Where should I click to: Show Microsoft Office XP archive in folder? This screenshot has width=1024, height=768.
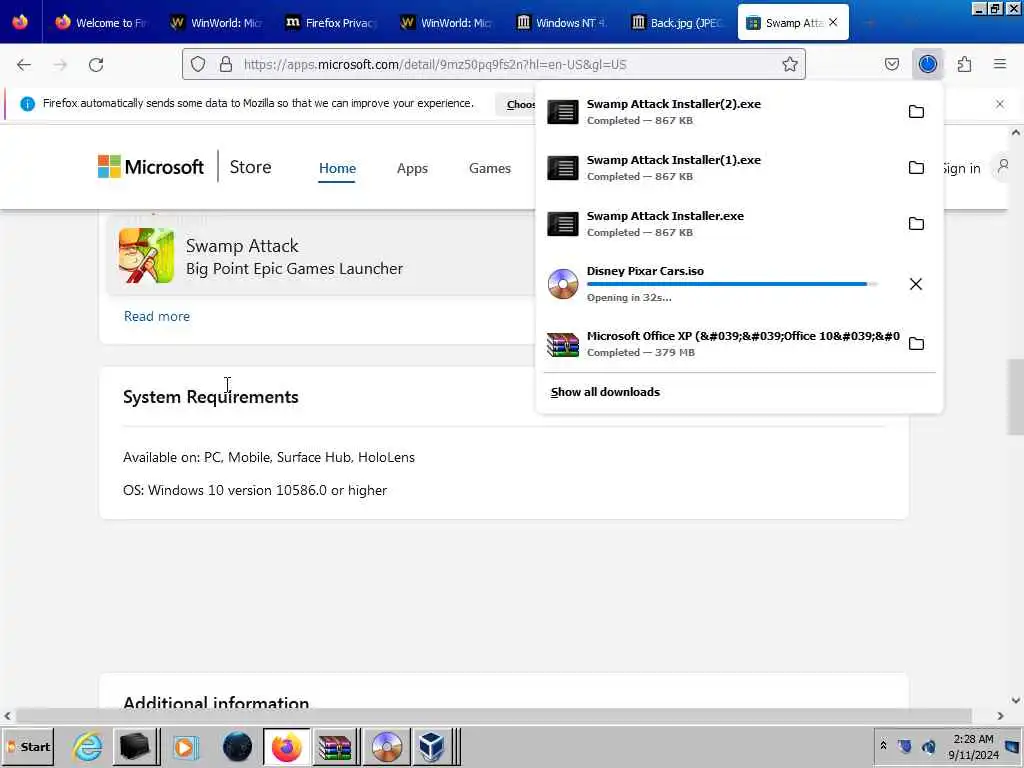click(916, 344)
